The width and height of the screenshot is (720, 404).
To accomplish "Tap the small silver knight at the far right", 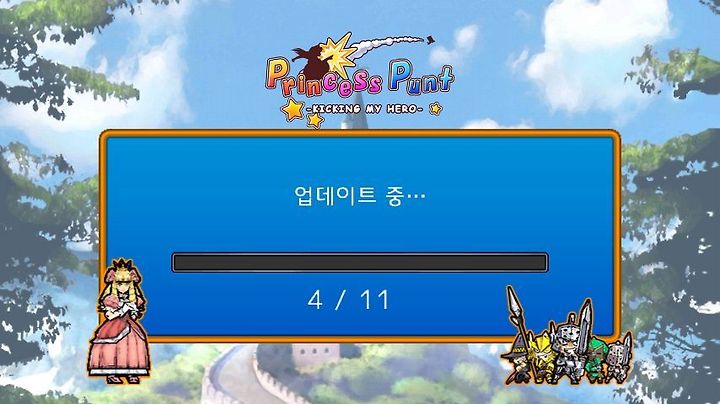I will point(619,358).
